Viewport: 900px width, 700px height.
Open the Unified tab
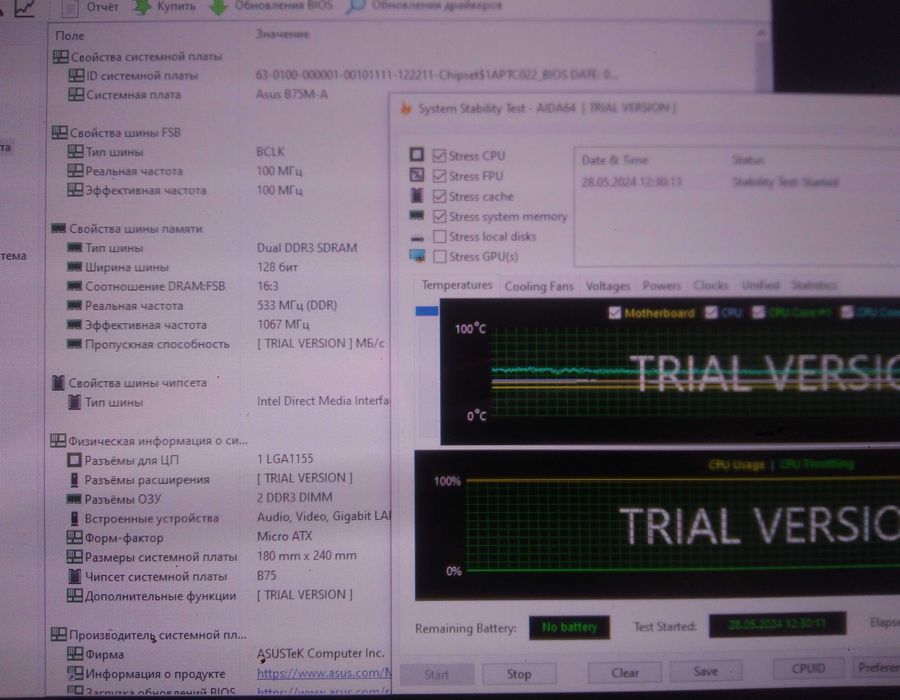[761, 285]
